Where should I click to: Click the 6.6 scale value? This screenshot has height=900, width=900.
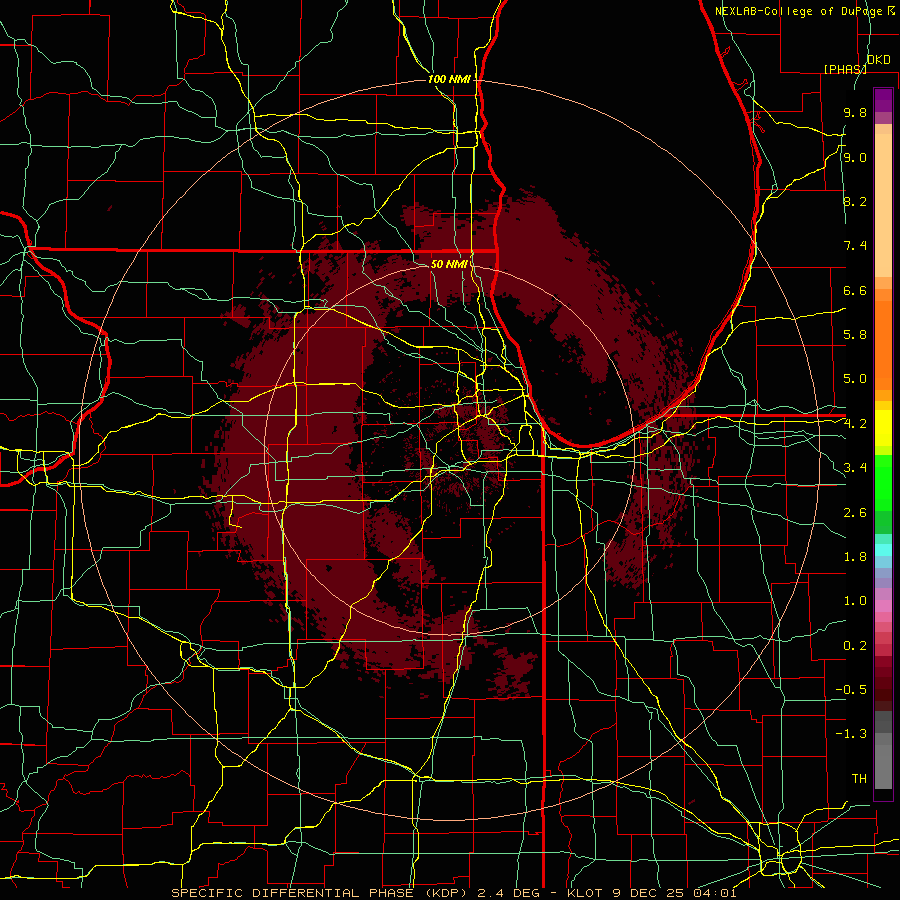[855, 290]
